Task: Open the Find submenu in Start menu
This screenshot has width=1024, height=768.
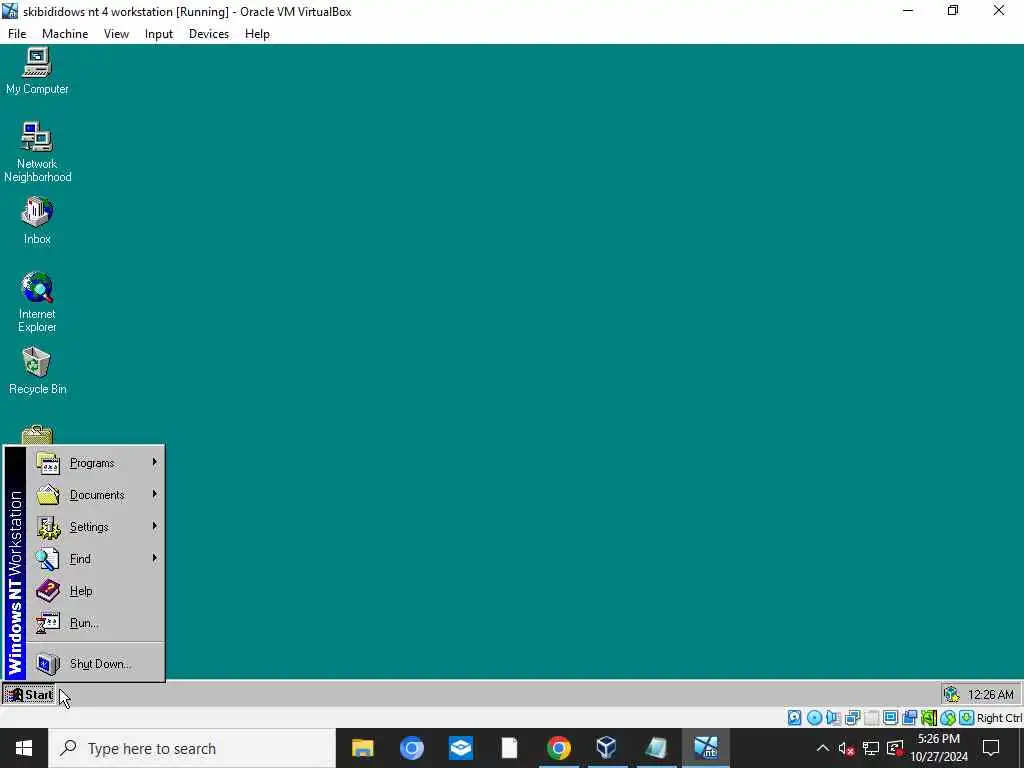Action: 96,559
